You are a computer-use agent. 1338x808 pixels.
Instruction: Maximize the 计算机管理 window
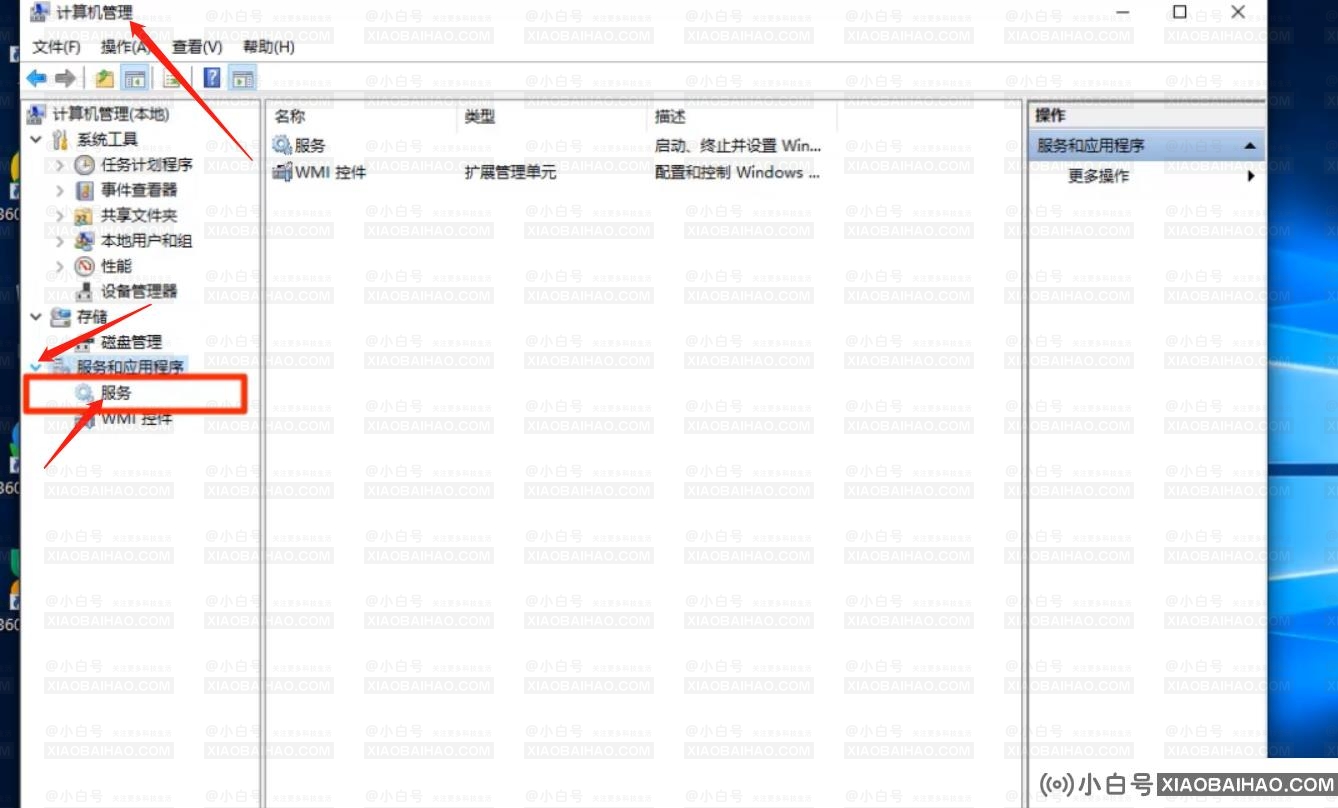click(1180, 12)
